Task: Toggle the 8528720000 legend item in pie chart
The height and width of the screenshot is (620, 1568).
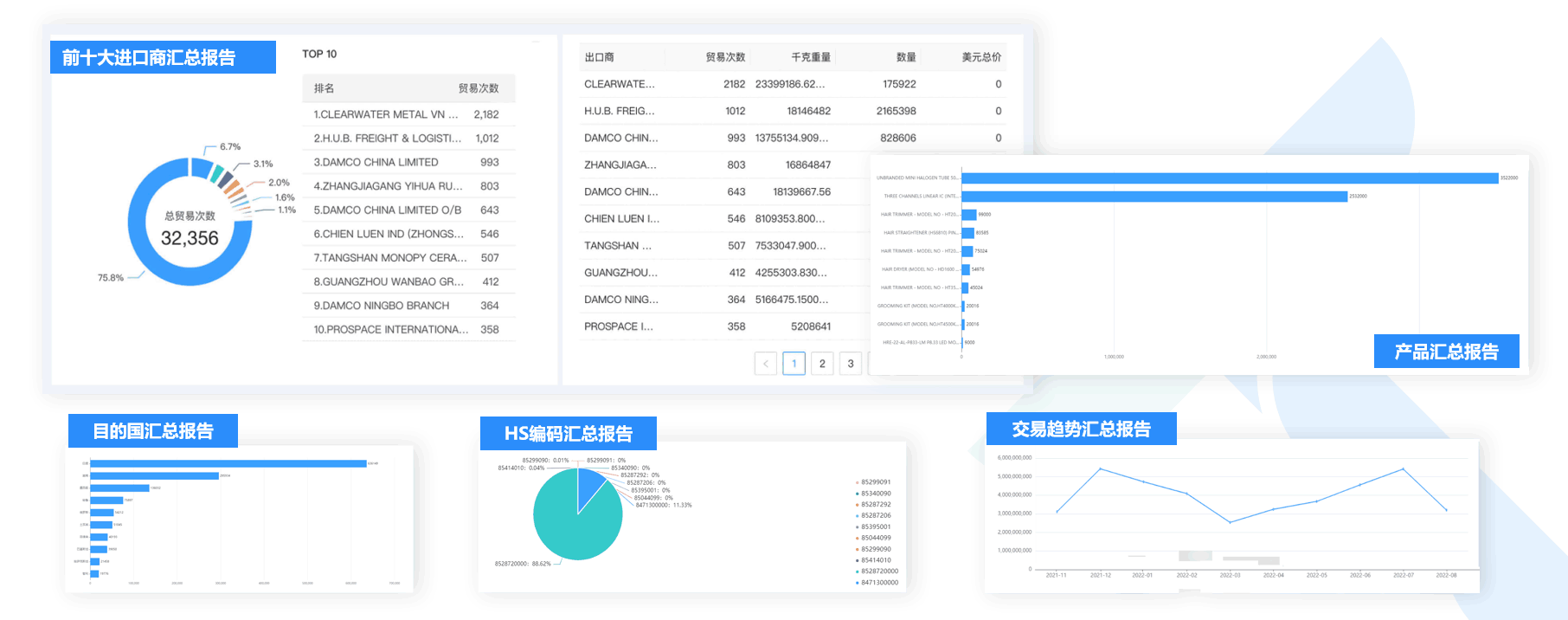Action: [878, 572]
